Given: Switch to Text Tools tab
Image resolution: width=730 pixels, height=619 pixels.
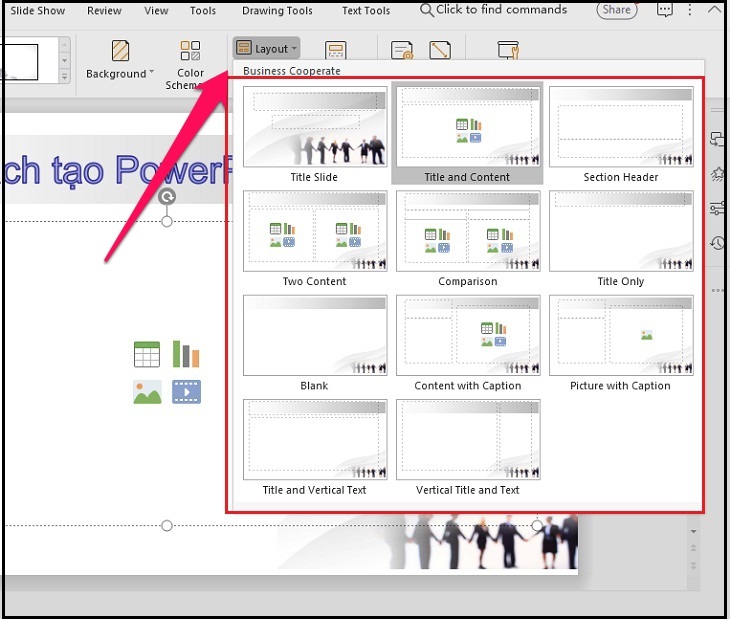Looking at the screenshot, I should [x=366, y=11].
